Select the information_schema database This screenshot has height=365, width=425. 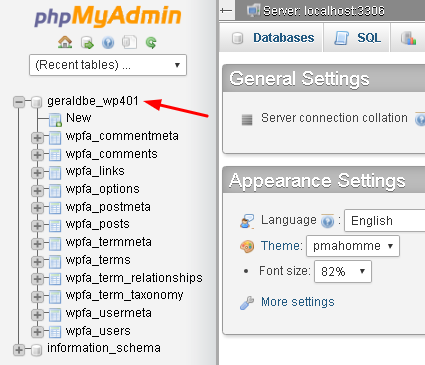coord(104,348)
